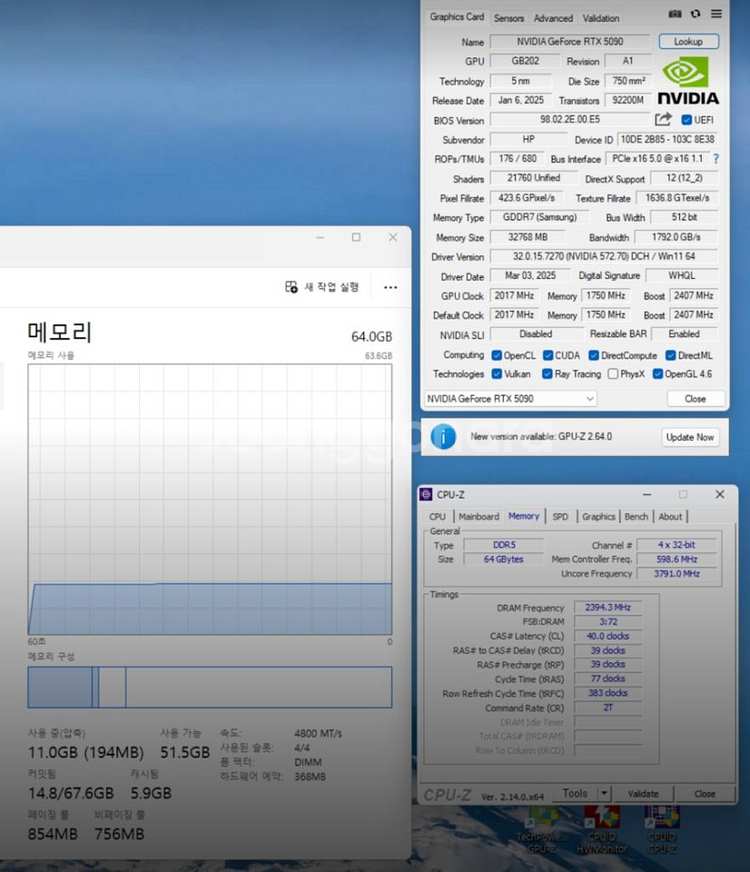Click the memory composition bar in Task Manager

coord(210,687)
